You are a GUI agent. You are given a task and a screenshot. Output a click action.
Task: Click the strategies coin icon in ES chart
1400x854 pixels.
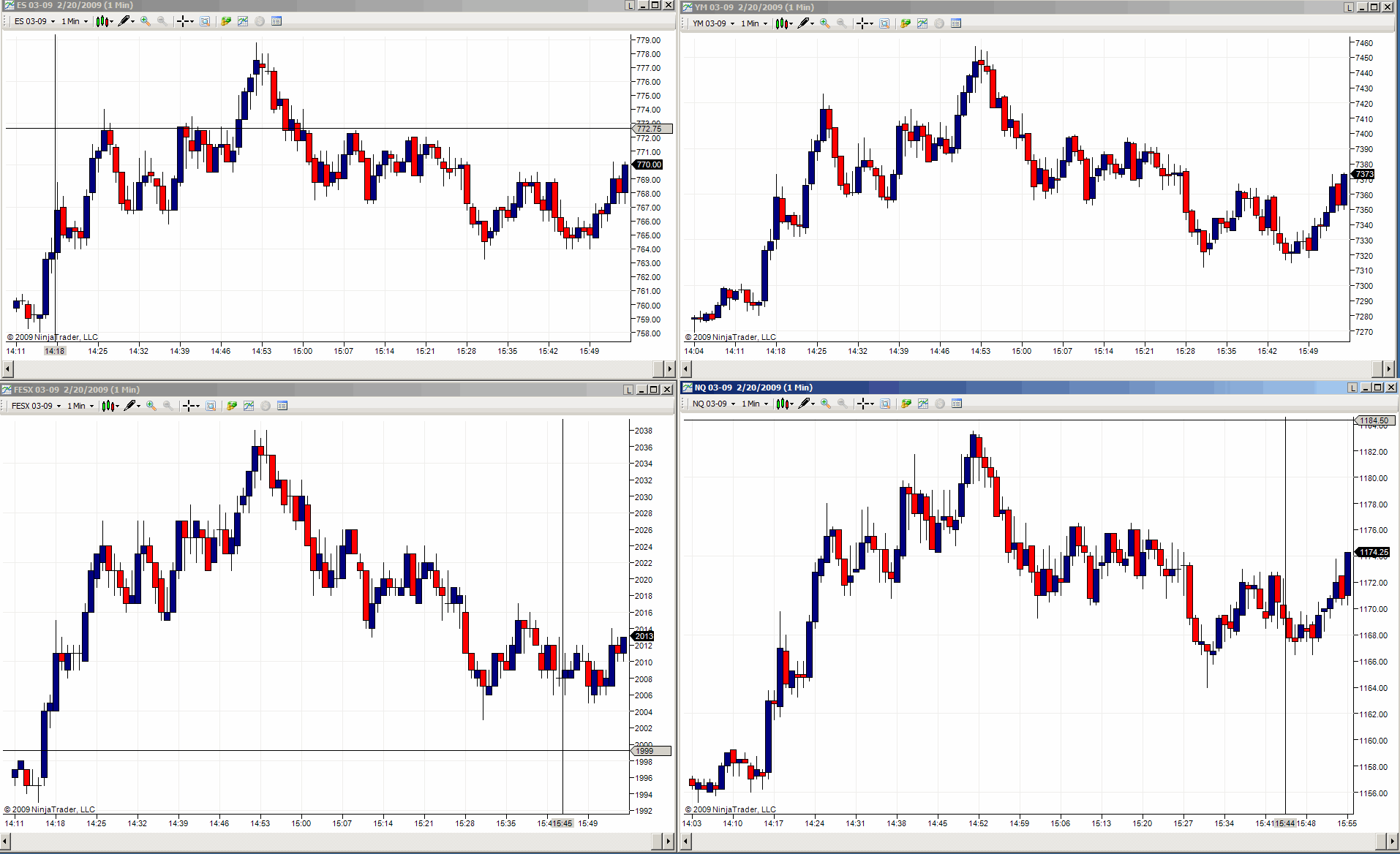coord(260,21)
